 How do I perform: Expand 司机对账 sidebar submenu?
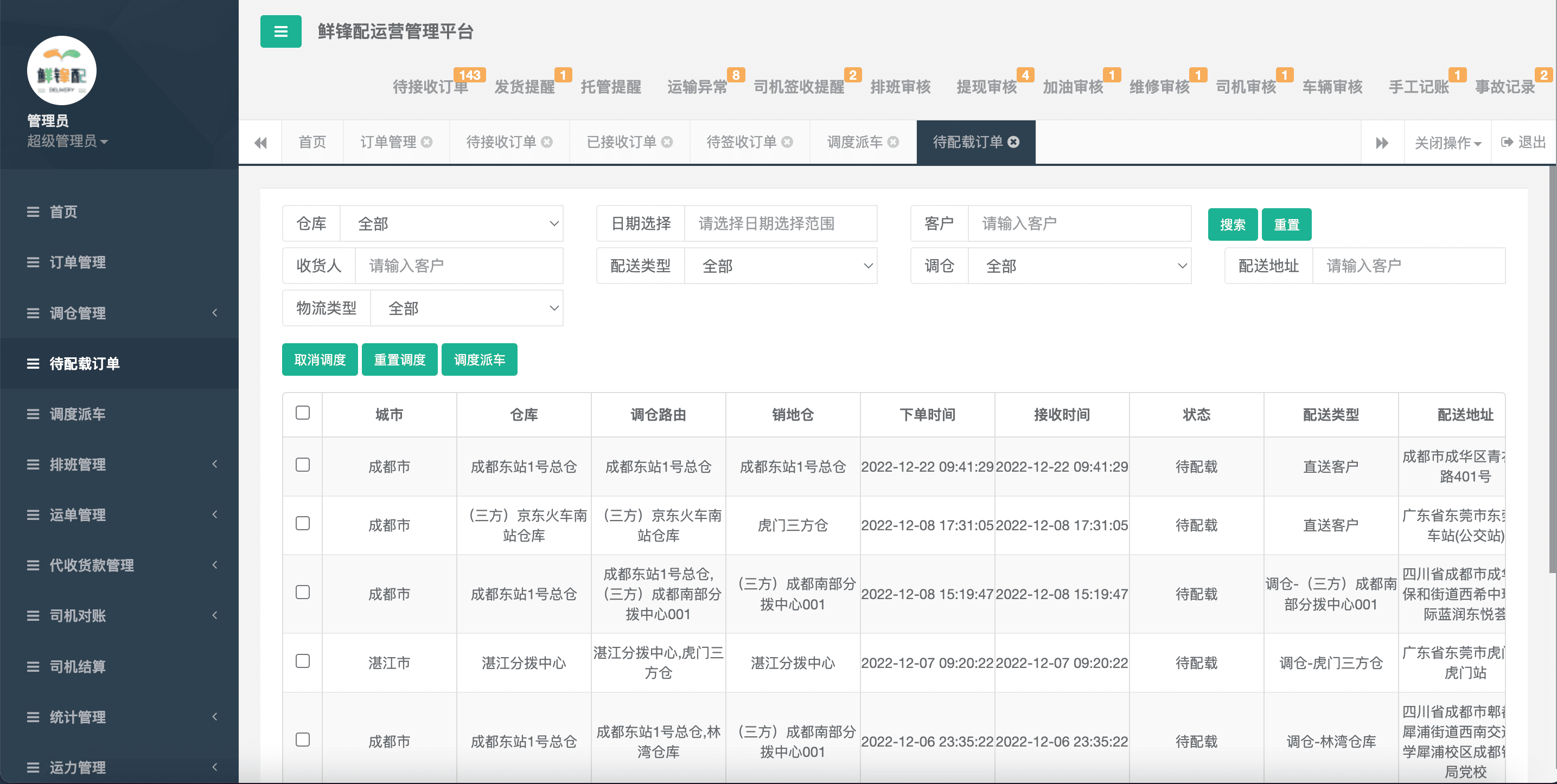(119, 615)
